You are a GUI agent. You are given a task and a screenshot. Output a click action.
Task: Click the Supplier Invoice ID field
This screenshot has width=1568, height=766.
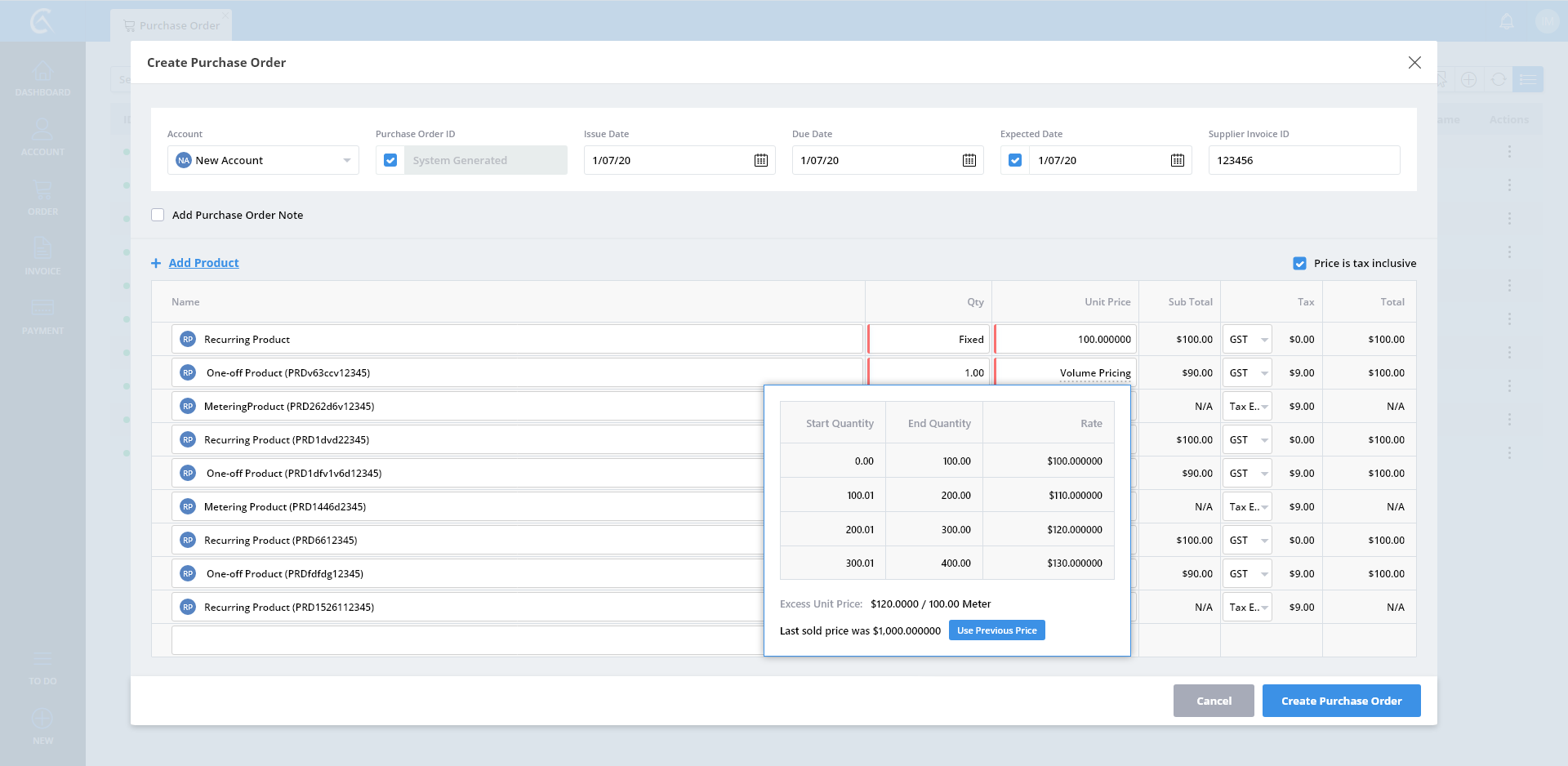(1303, 160)
